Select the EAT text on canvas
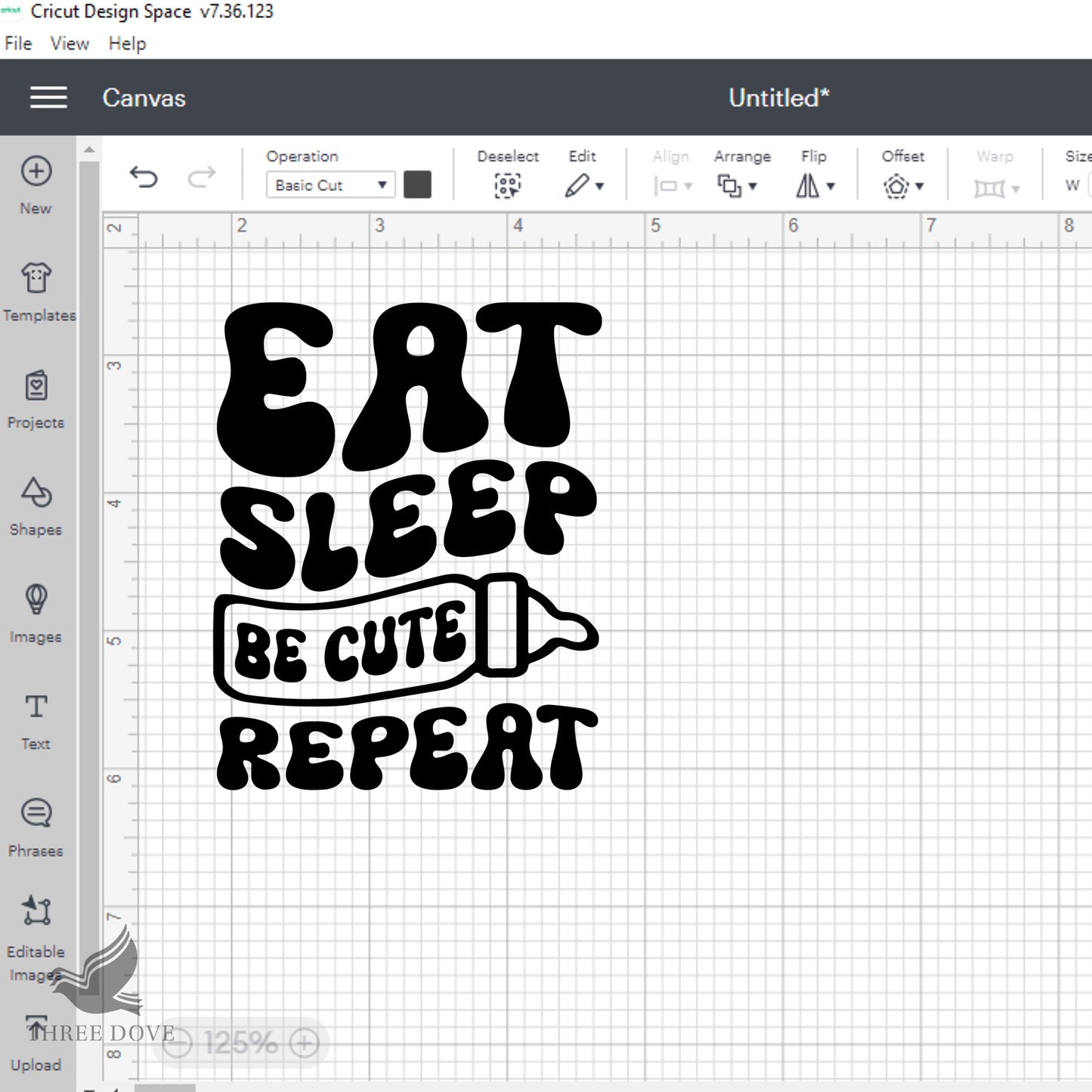This screenshot has width=1092, height=1092. pos(409,388)
